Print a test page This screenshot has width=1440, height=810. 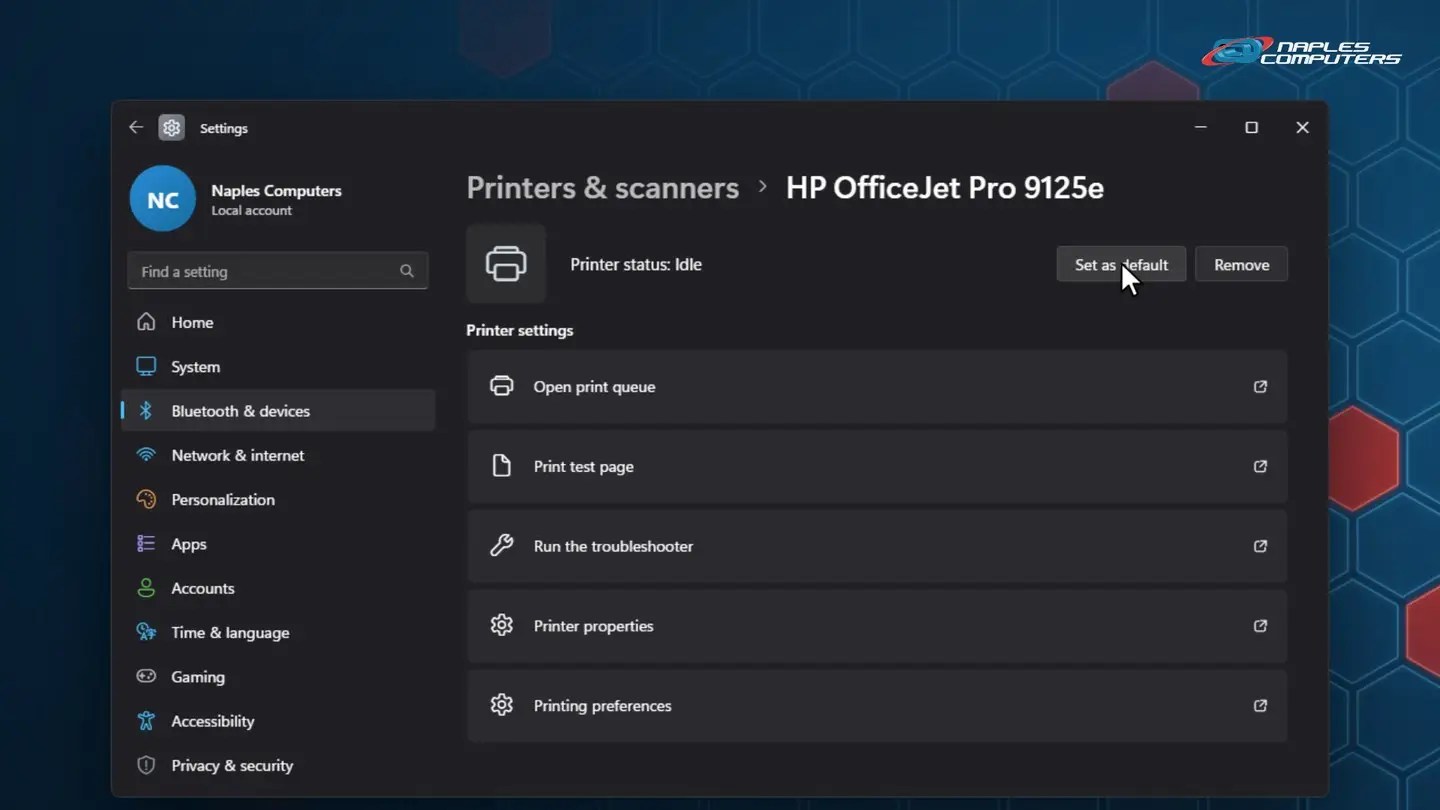click(877, 466)
